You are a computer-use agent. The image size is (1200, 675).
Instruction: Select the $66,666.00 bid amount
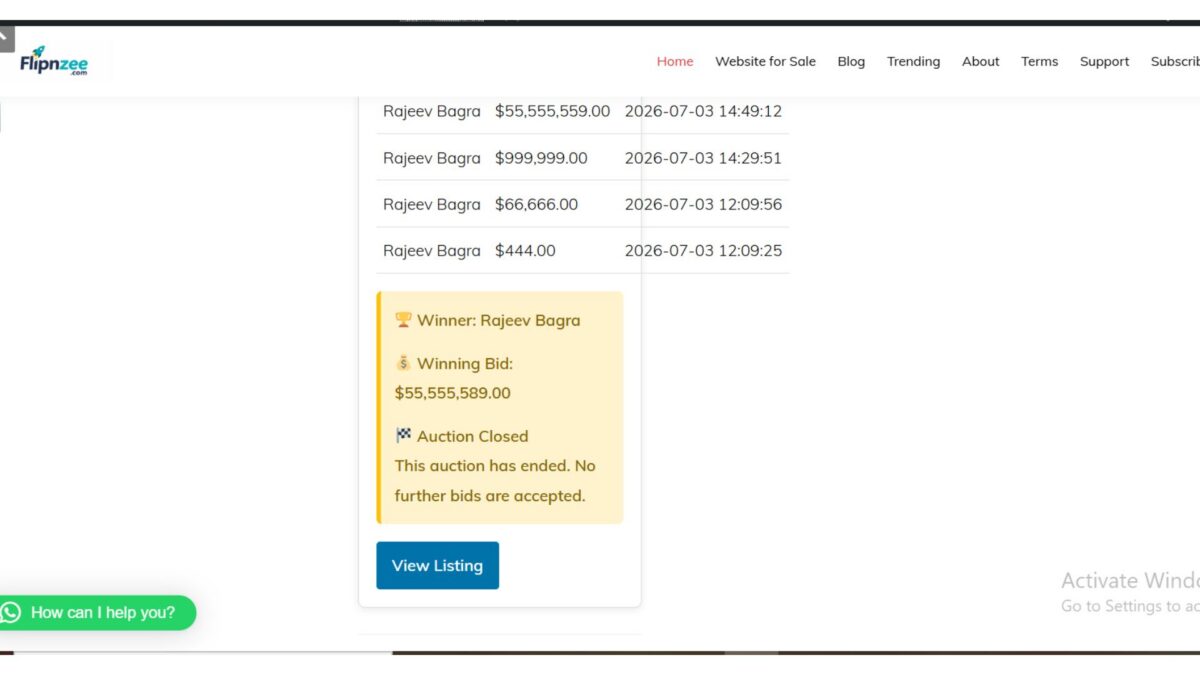(x=536, y=204)
